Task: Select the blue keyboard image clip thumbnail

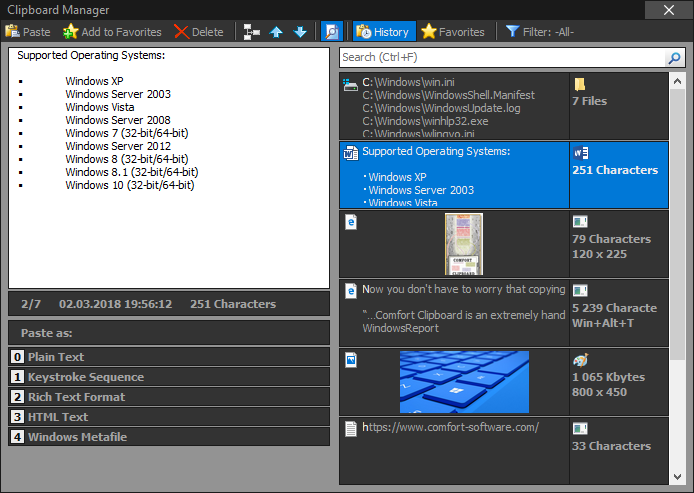Action: [464, 382]
